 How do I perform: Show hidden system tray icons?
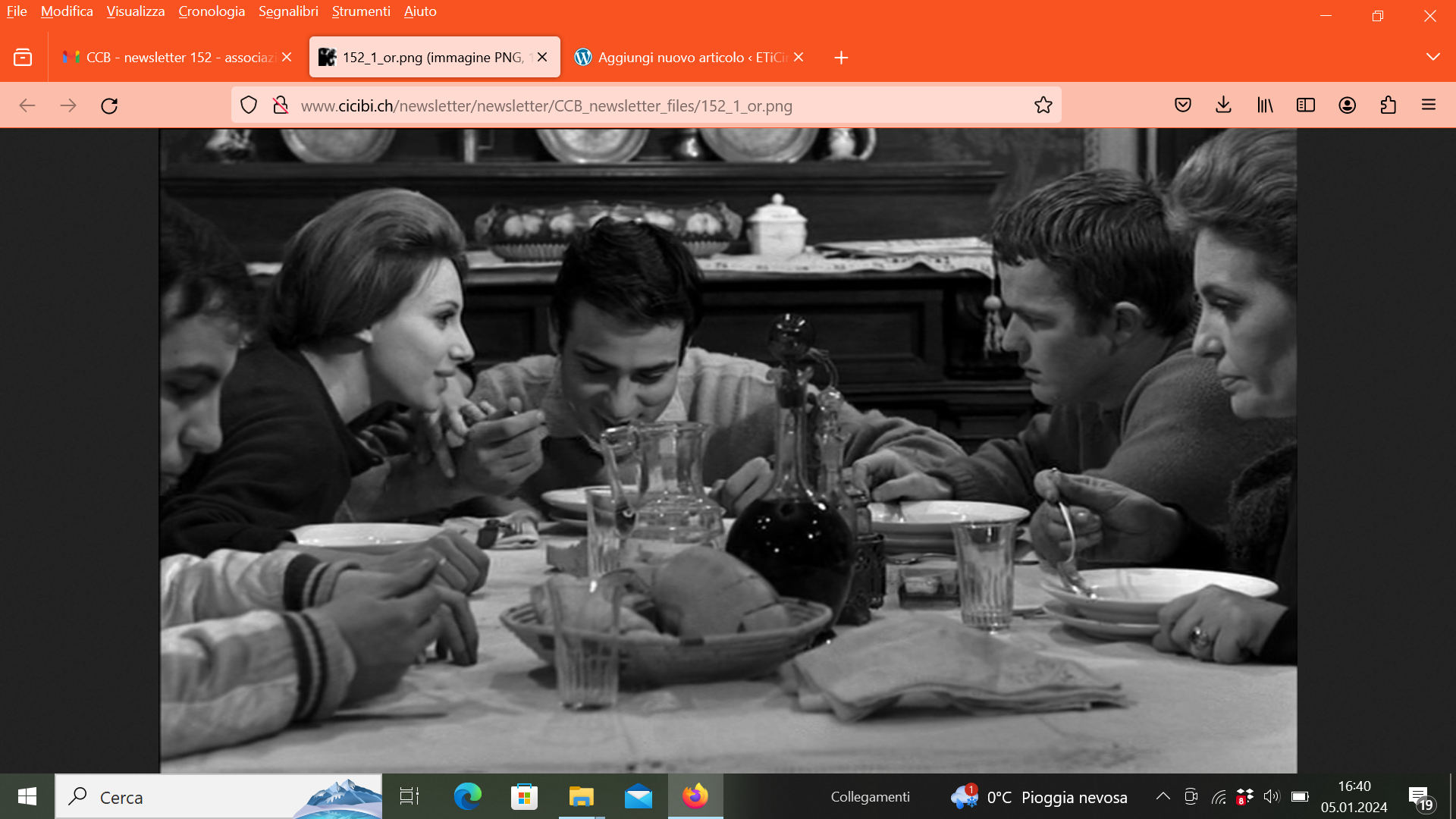click(x=1163, y=796)
